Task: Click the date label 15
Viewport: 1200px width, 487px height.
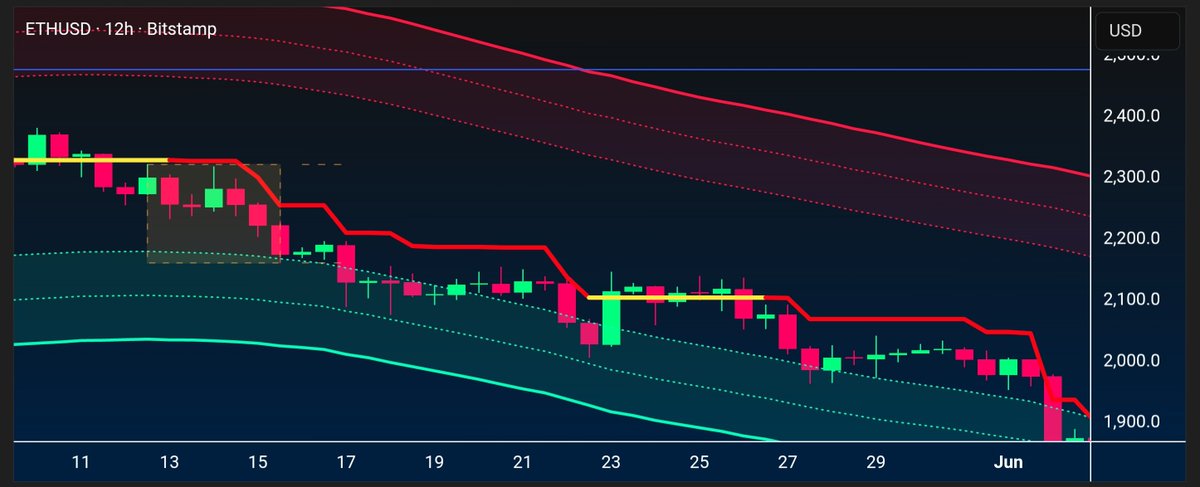Action: [x=258, y=462]
